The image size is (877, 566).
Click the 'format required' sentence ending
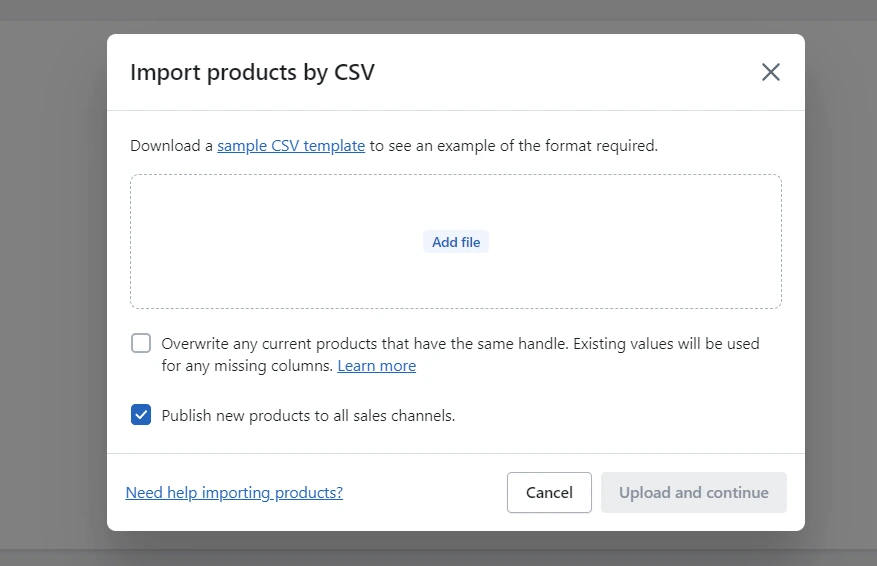click(x=601, y=146)
